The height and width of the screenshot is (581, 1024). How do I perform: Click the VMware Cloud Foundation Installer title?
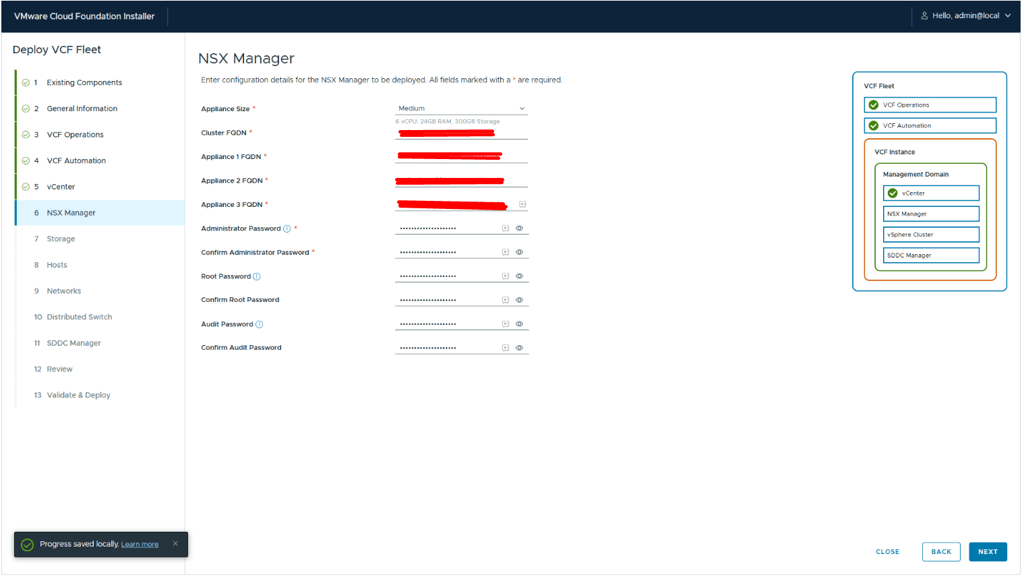pyautogui.click(x=84, y=16)
